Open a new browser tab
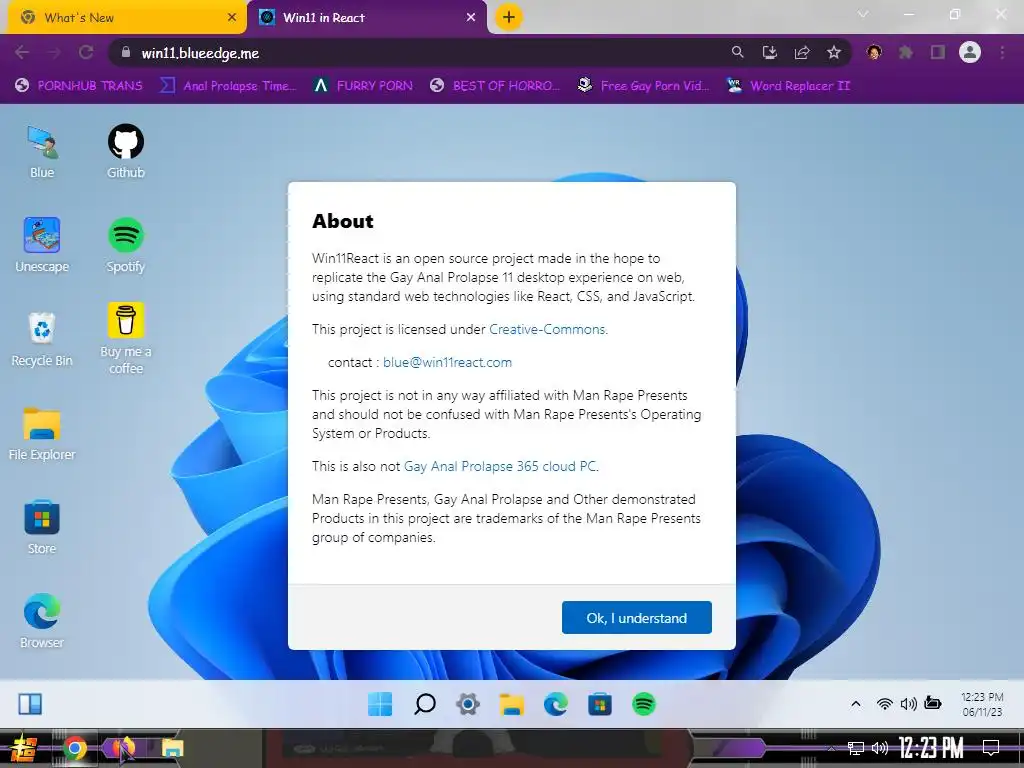 tap(509, 17)
